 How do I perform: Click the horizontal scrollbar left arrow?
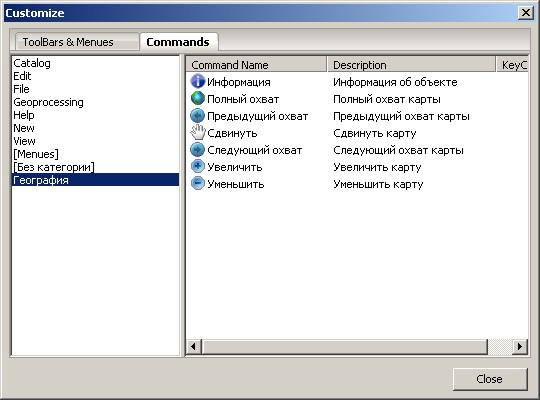[x=194, y=346]
